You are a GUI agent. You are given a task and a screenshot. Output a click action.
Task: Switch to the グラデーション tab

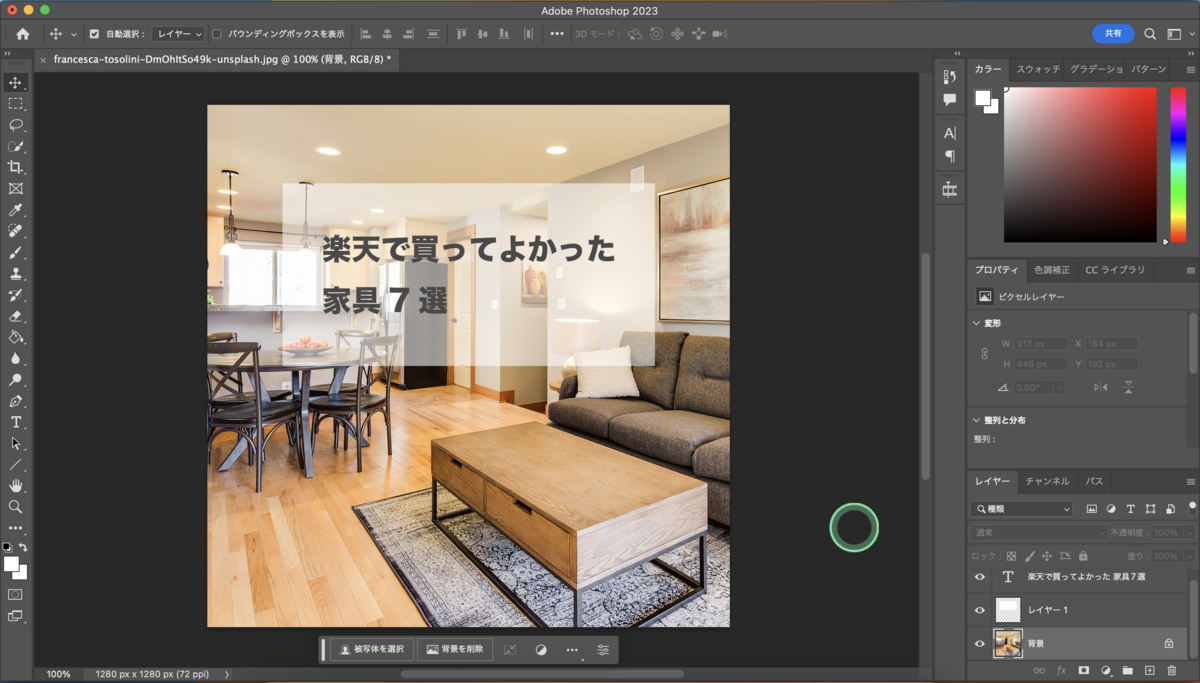pyautogui.click(x=1097, y=69)
